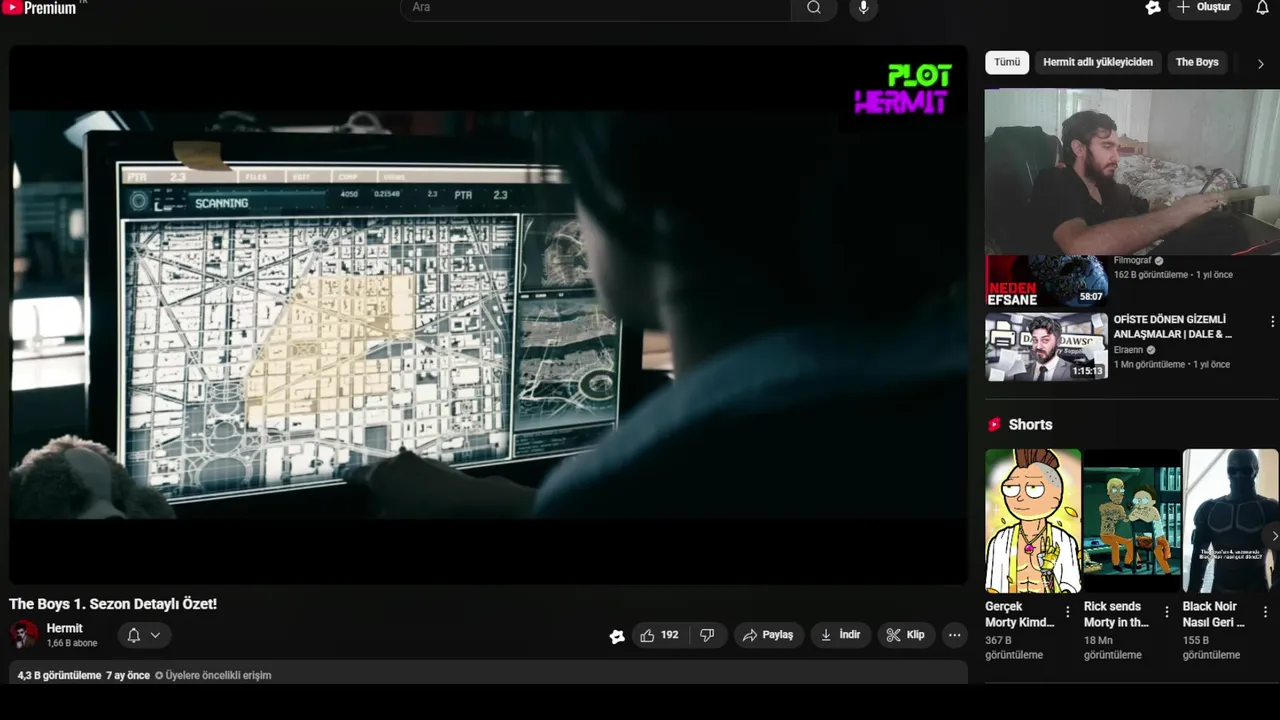Open the Filmograf channel name

[1132, 261]
